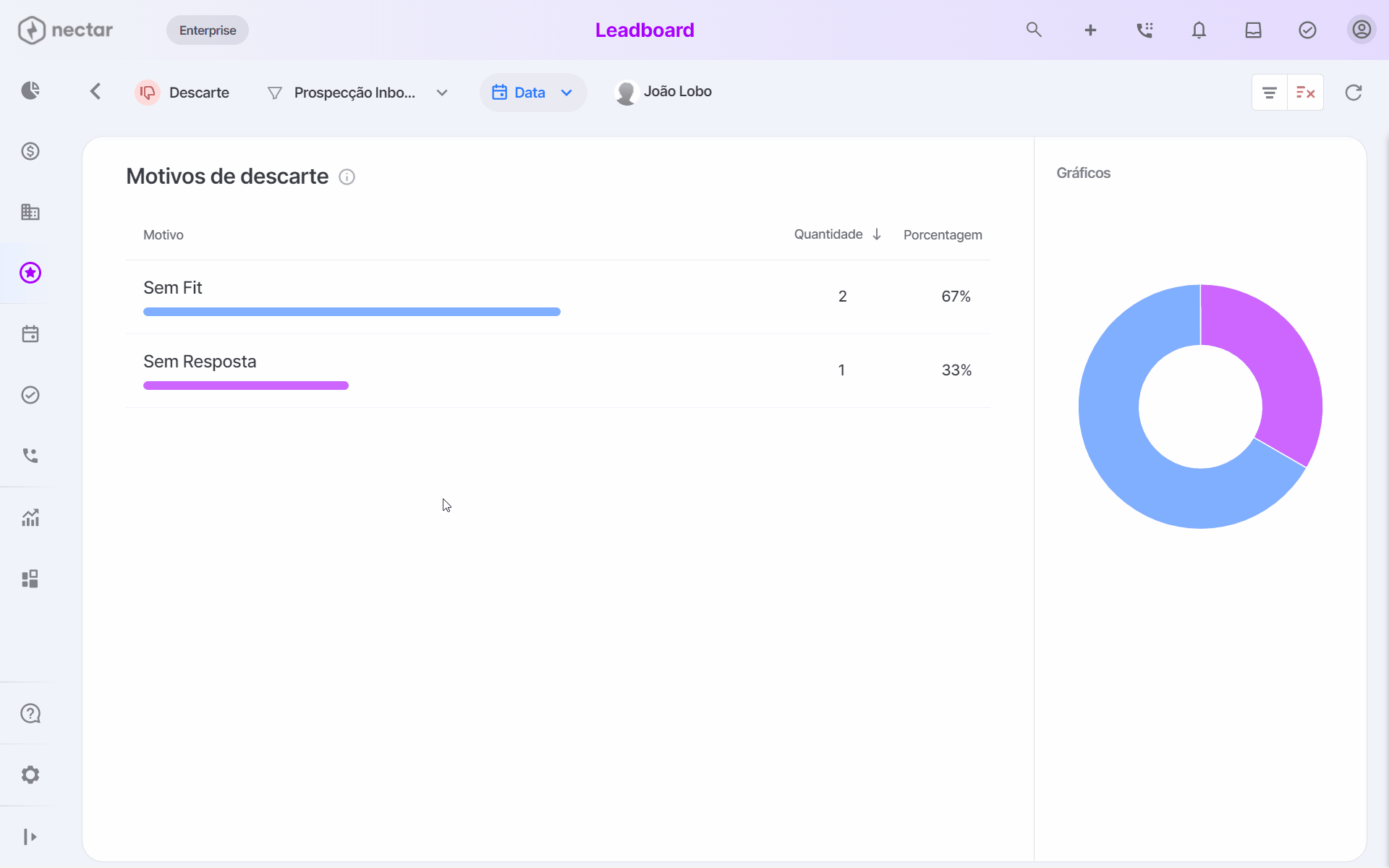Click the 33% percentage value
1389x868 pixels.
[x=956, y=370]
